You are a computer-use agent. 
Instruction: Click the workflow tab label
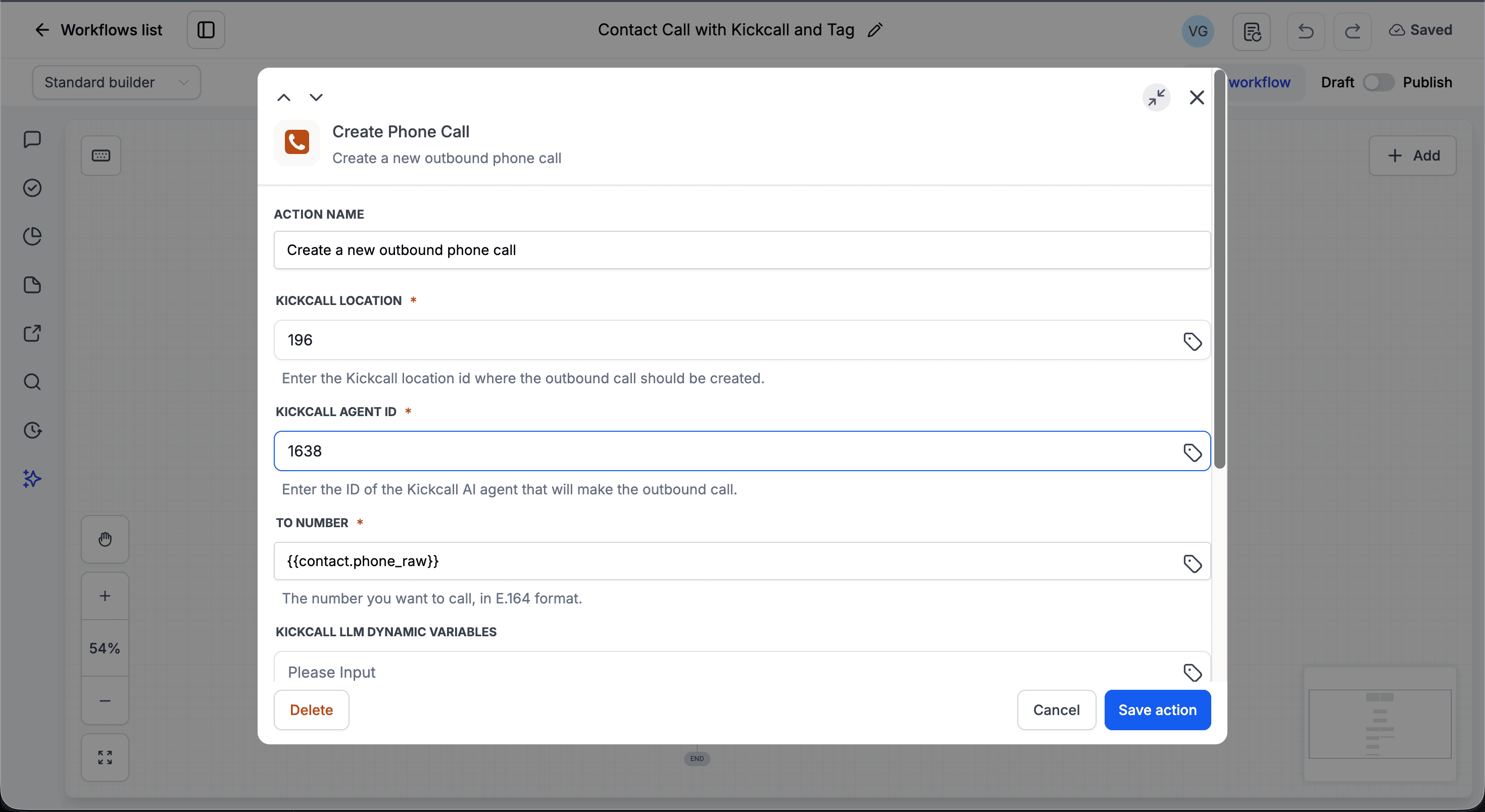(x=1260, y=82)
